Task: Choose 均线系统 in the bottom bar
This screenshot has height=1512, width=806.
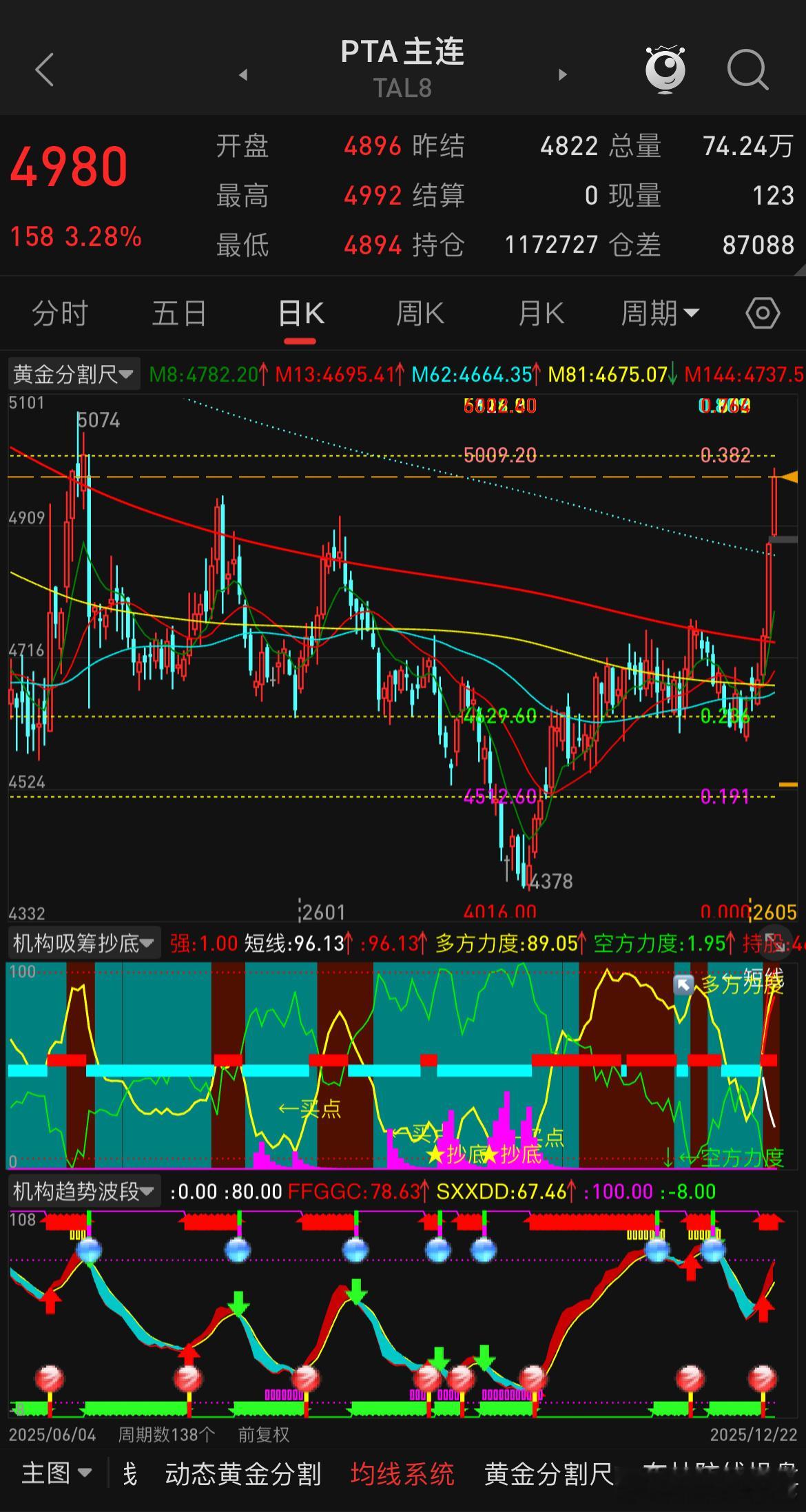Action: 402,1473
